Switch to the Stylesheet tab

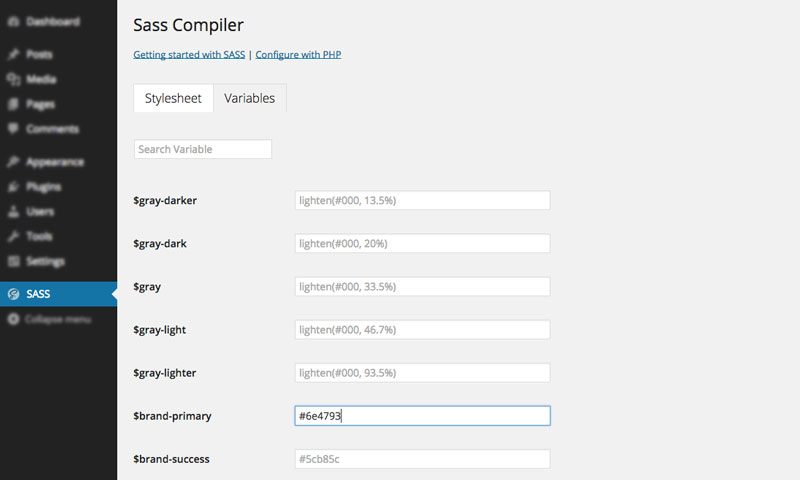coord(173,98)
